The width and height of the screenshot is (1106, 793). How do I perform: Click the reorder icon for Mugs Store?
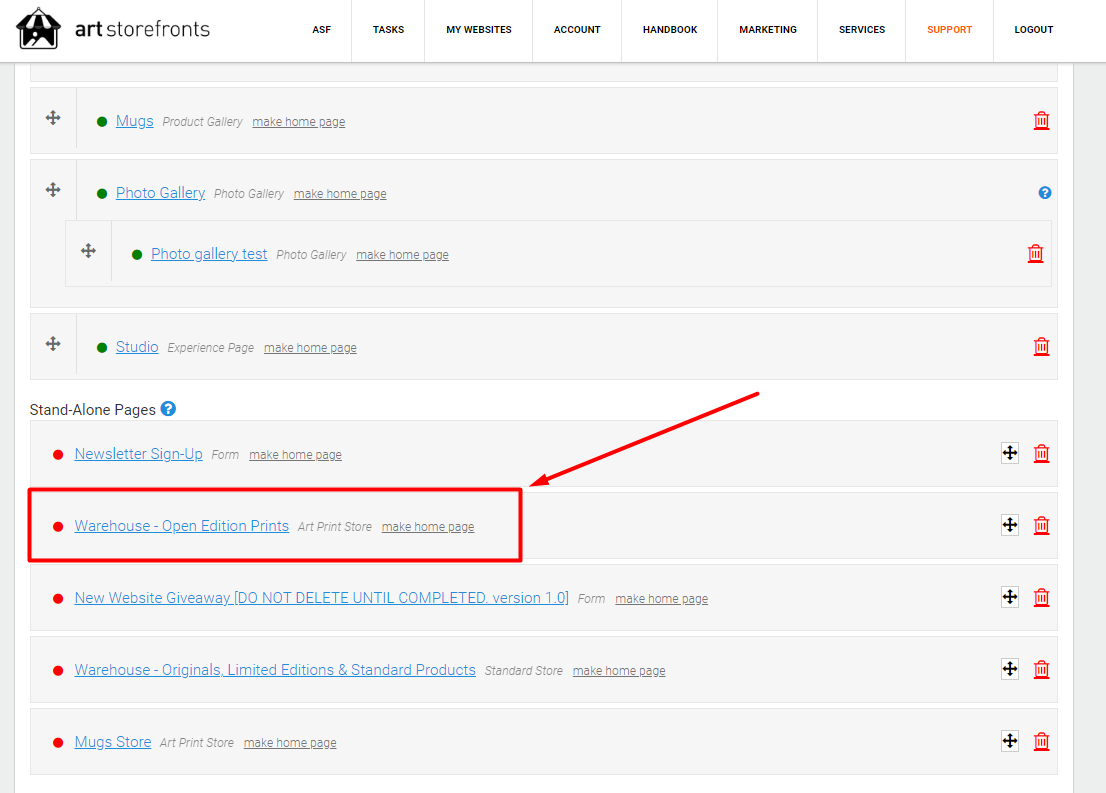point(1009,741)
